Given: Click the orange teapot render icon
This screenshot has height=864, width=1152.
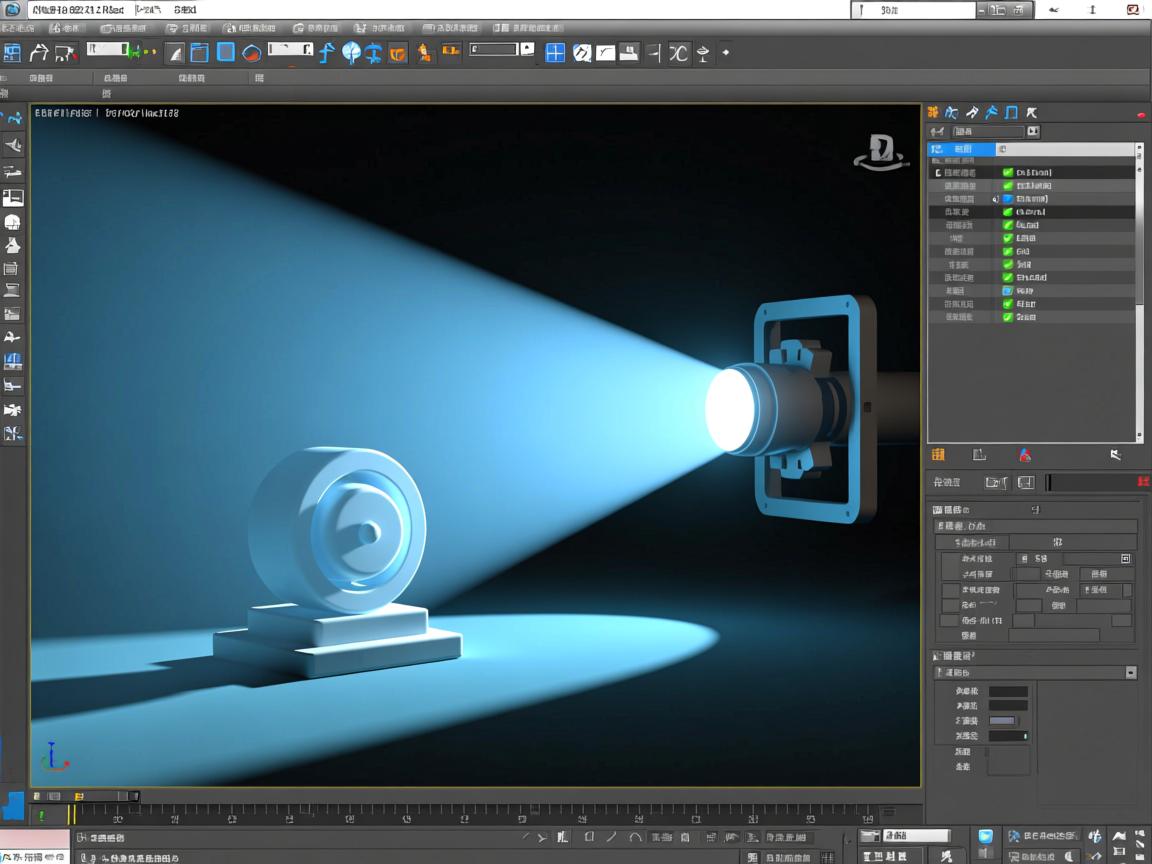Looking at the screenshot, I should click(x=397, y=53).
